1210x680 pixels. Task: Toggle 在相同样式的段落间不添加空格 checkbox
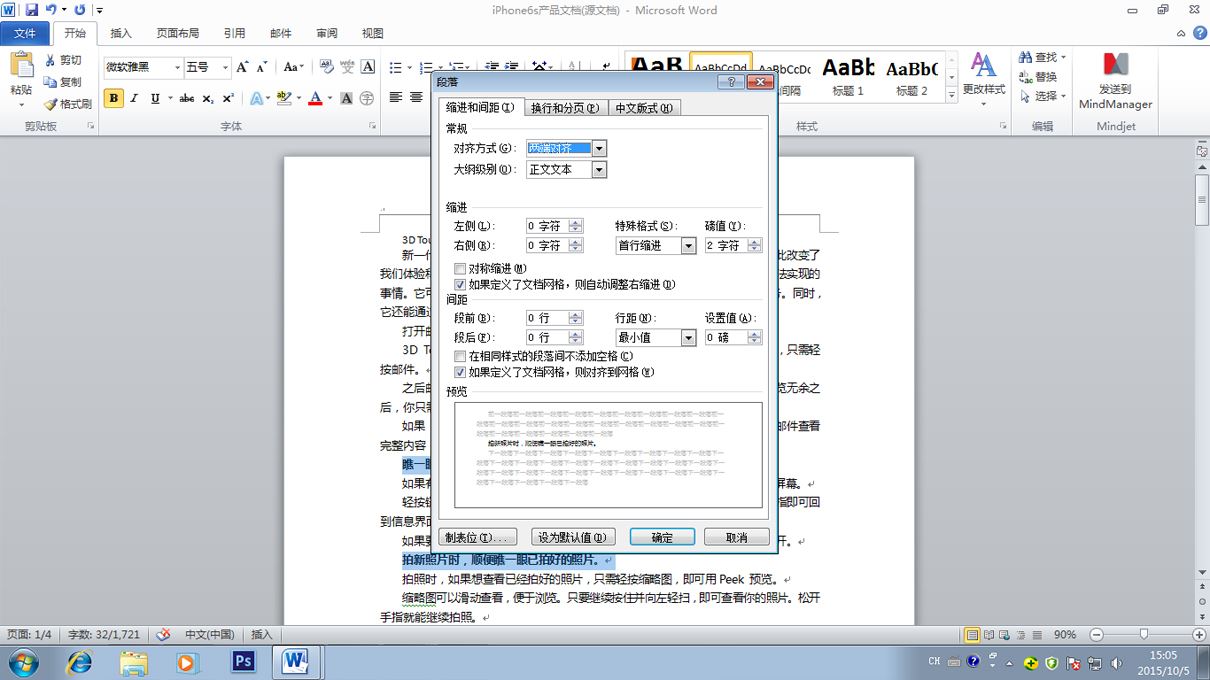tap(460, 356)
